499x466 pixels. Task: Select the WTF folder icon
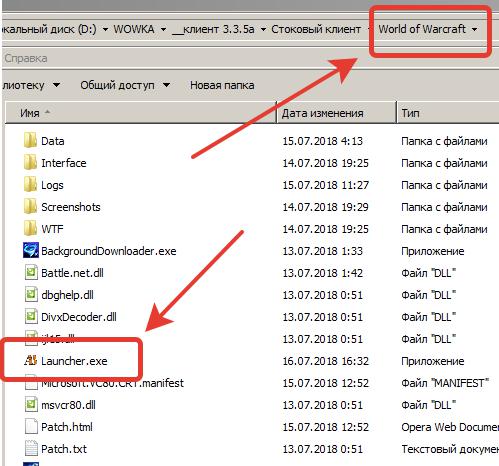pyautogui.click(x=30, y=228)
